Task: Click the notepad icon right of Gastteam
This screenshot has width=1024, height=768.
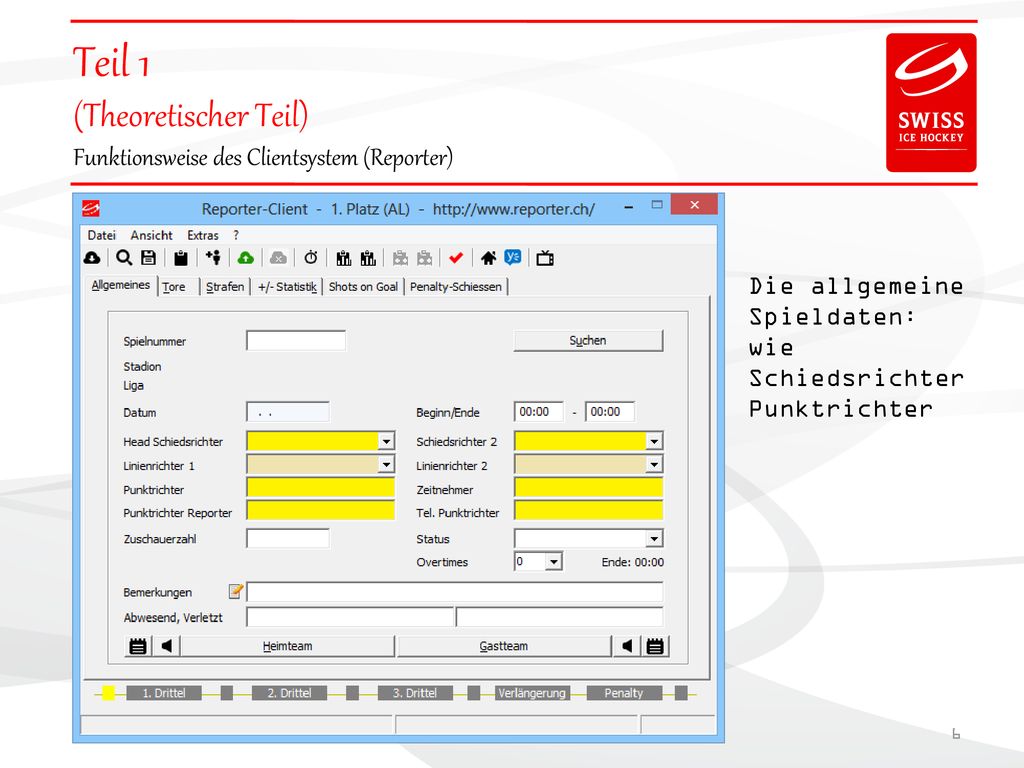Action: [655, 647]
